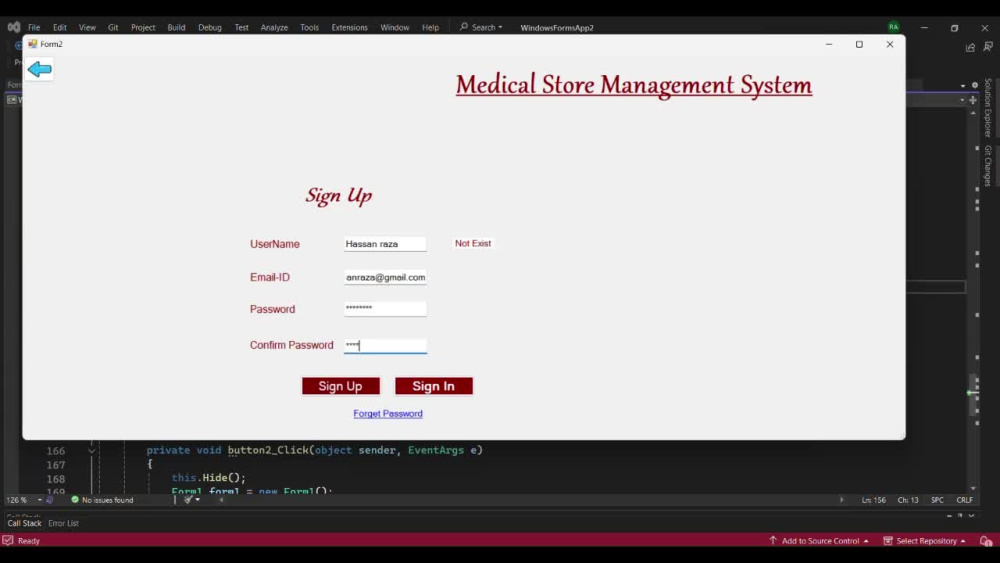The image size is (1000, 563).
Task: Switch to the Call Stack tab
Action: 24,523
